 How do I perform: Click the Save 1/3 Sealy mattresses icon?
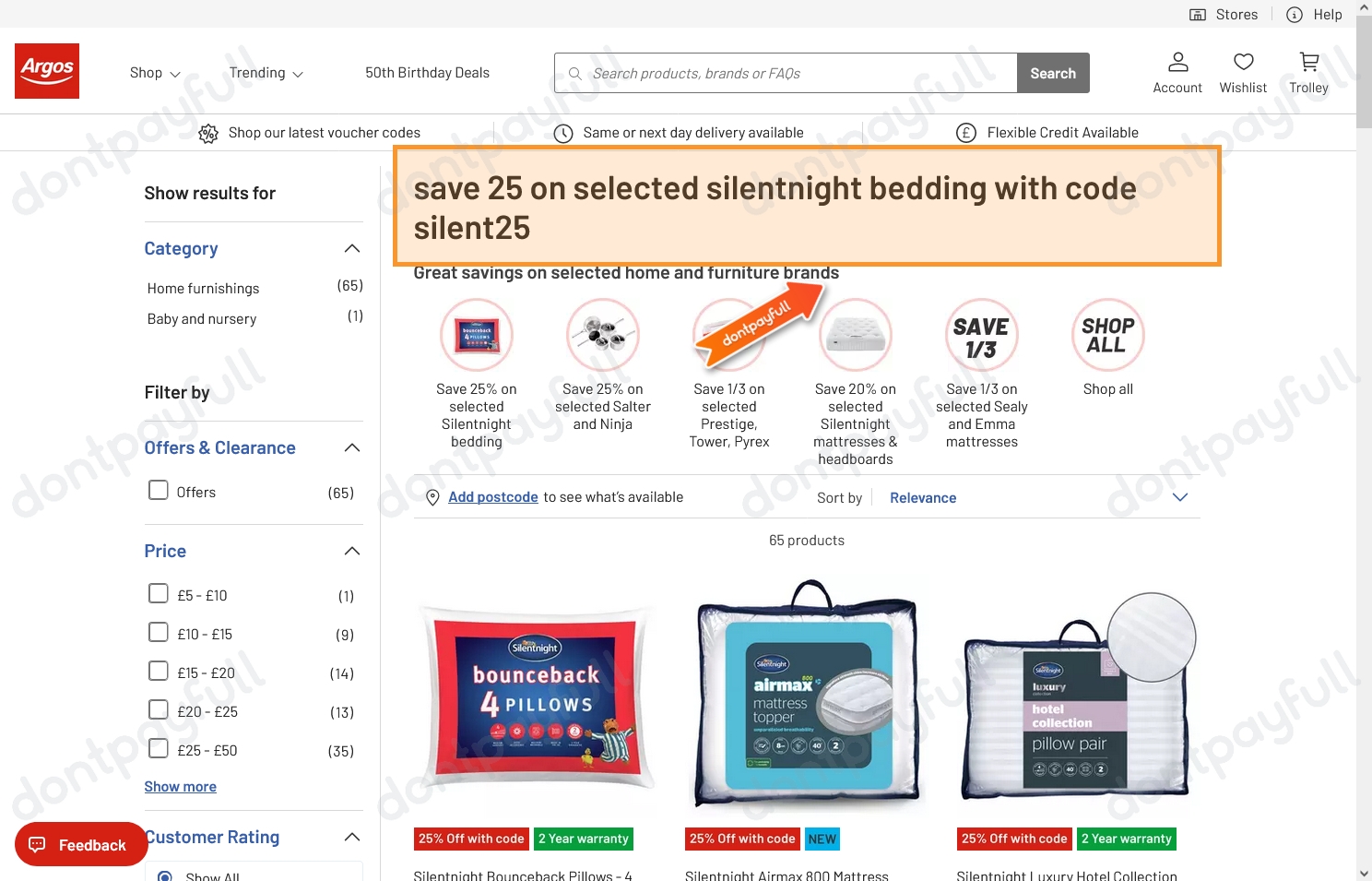[981, 335]
